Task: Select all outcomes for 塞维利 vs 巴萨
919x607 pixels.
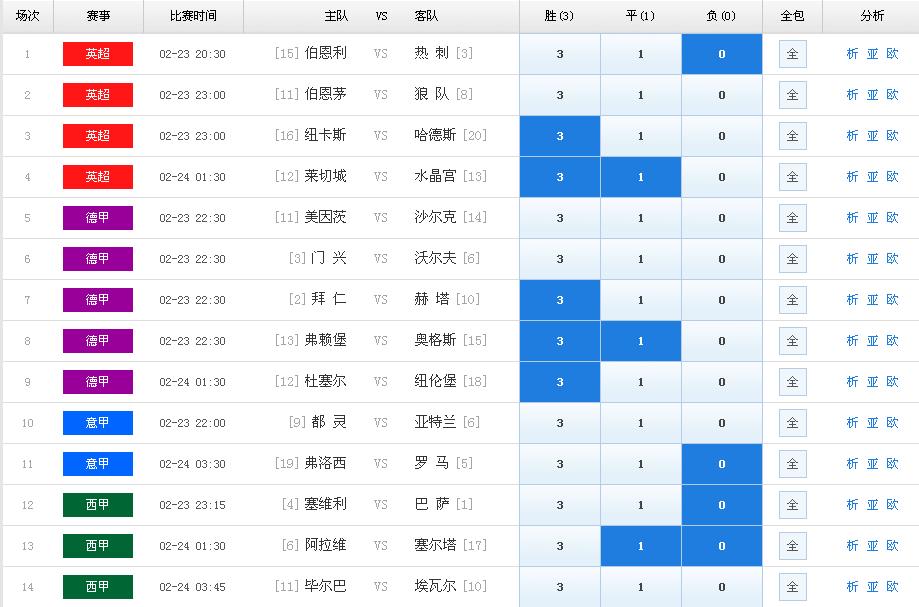Action: 792,505
